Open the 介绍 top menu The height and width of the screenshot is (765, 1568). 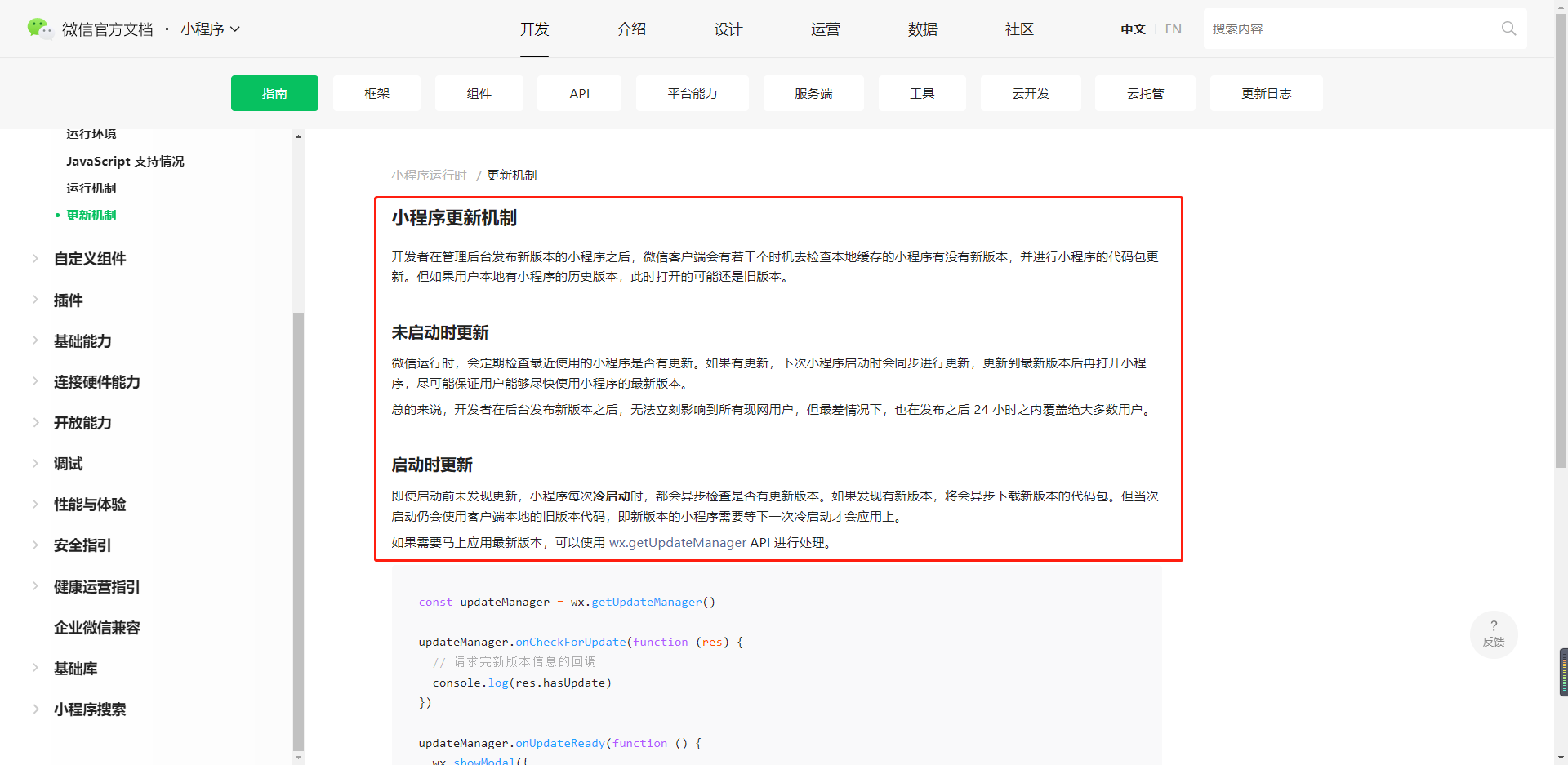pos(631,29)
